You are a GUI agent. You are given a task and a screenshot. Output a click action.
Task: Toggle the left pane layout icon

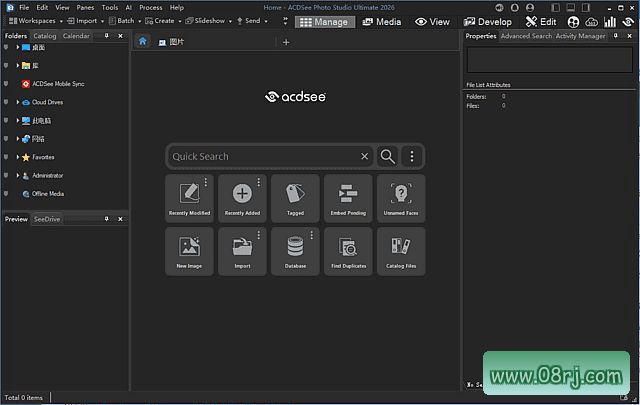pyautogui.click(x=556, y=7)
